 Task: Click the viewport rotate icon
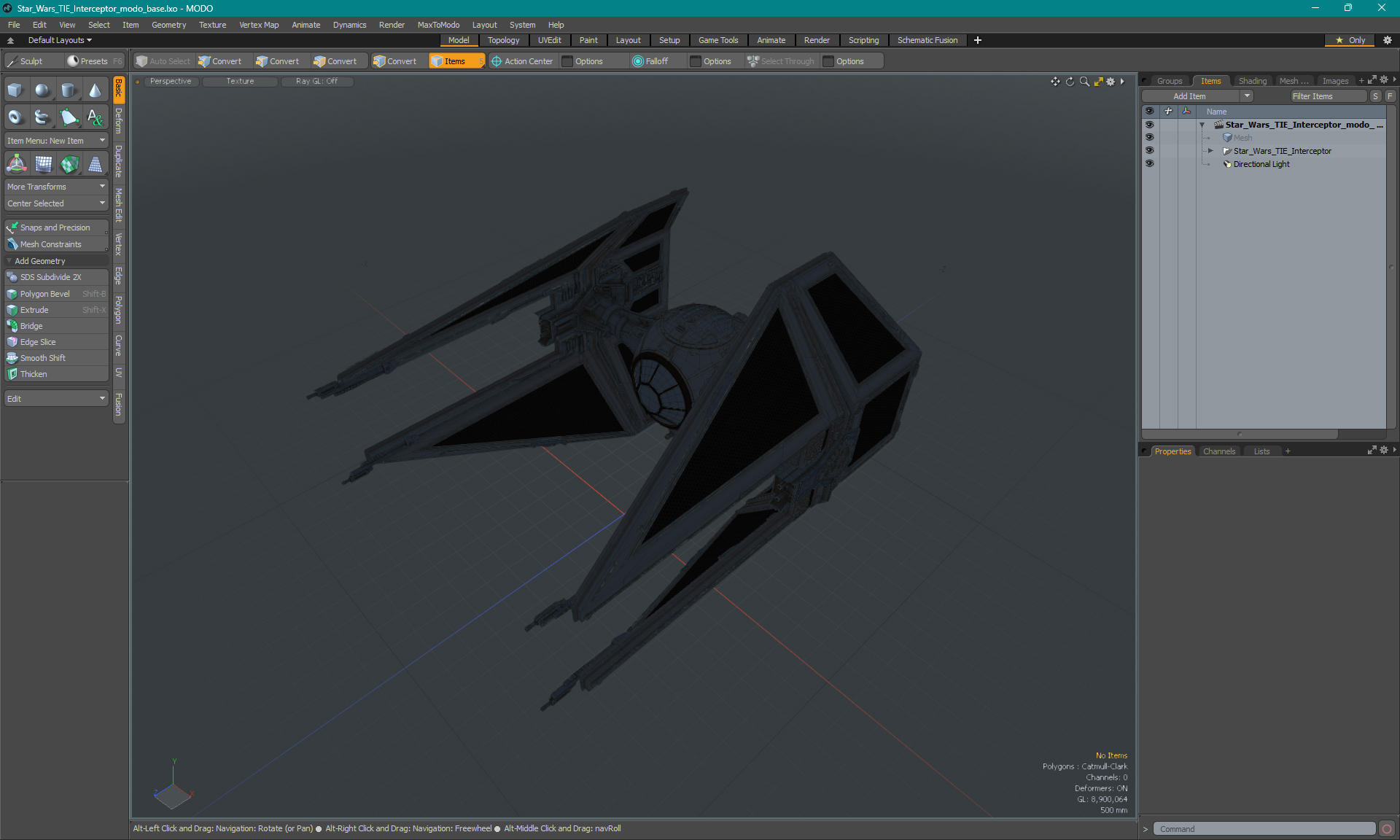(x=1070, y=82)
